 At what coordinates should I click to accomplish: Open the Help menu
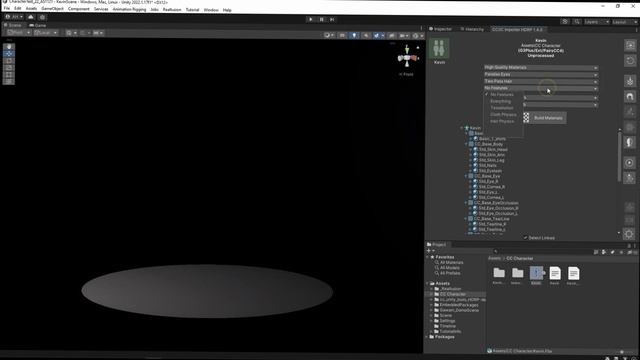point(227,10)
